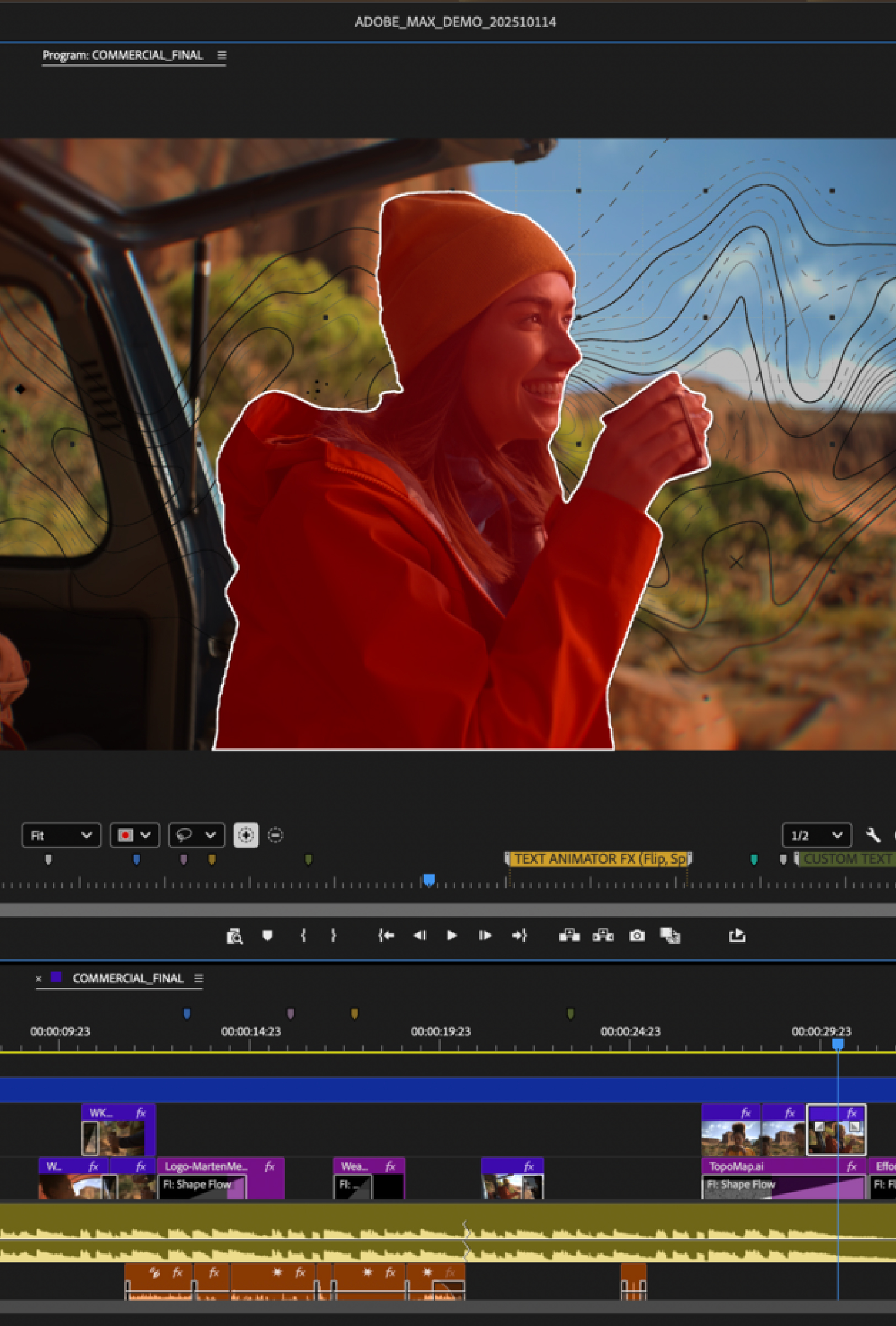Image resolution: width=896 pixels, height=1326 pixels.
Task: Click the Go to In point icon
Action: pyautogui.click(x=386, y=935)
